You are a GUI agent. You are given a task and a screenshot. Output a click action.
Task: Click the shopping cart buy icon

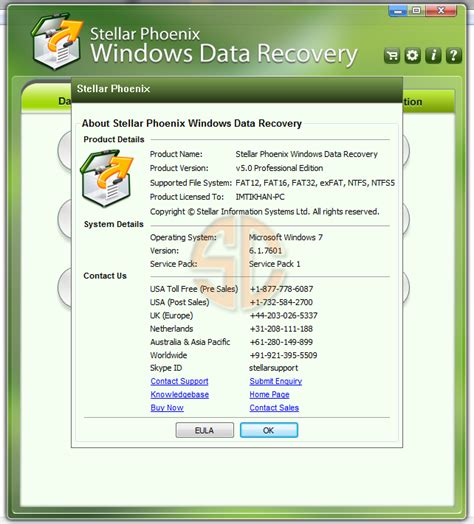392,55
